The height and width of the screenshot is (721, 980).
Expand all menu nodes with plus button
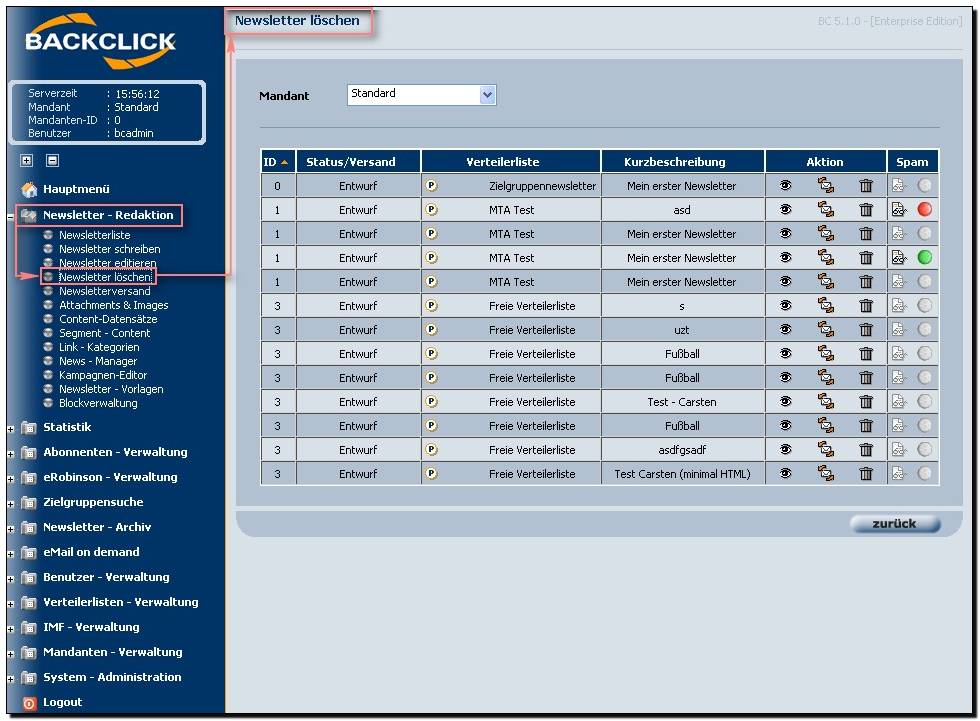[x=26, y=161]
